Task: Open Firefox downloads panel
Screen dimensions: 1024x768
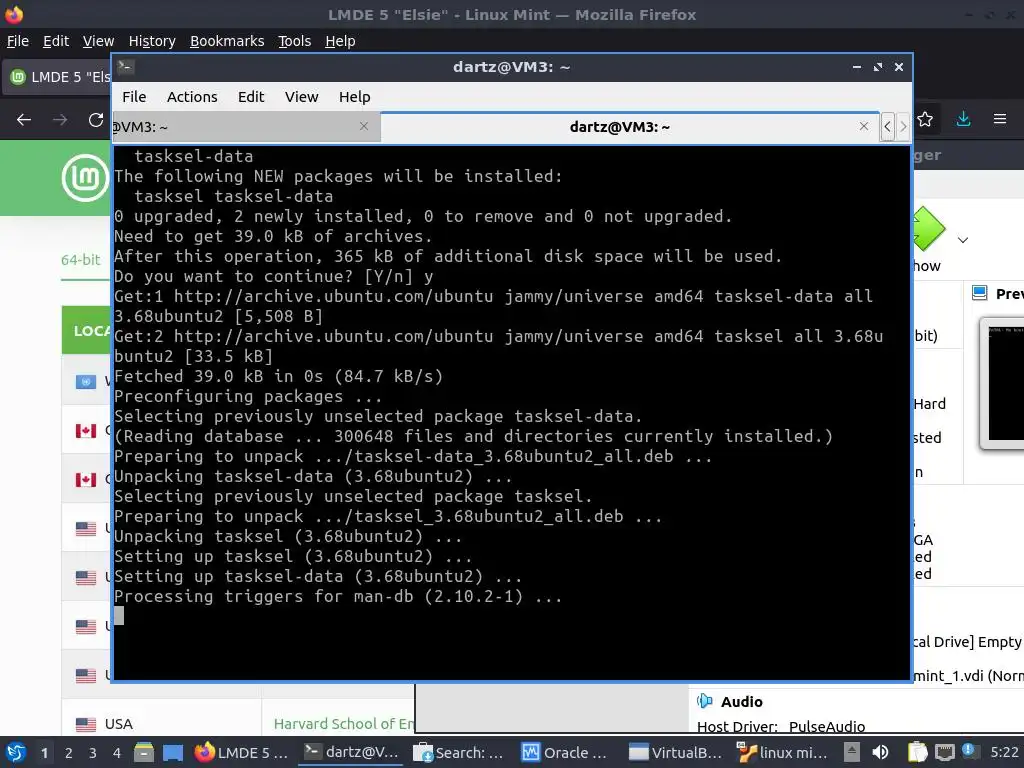Action: pyautogui.click(x=963, y=119)
